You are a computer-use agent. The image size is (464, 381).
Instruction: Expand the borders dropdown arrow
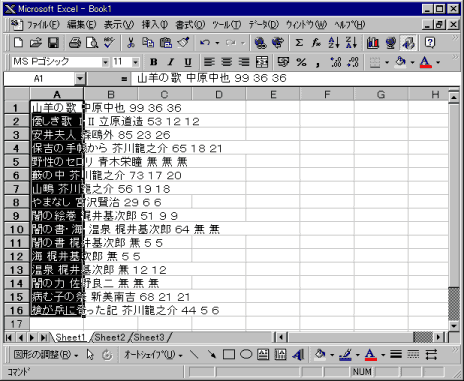click(387, 62)
